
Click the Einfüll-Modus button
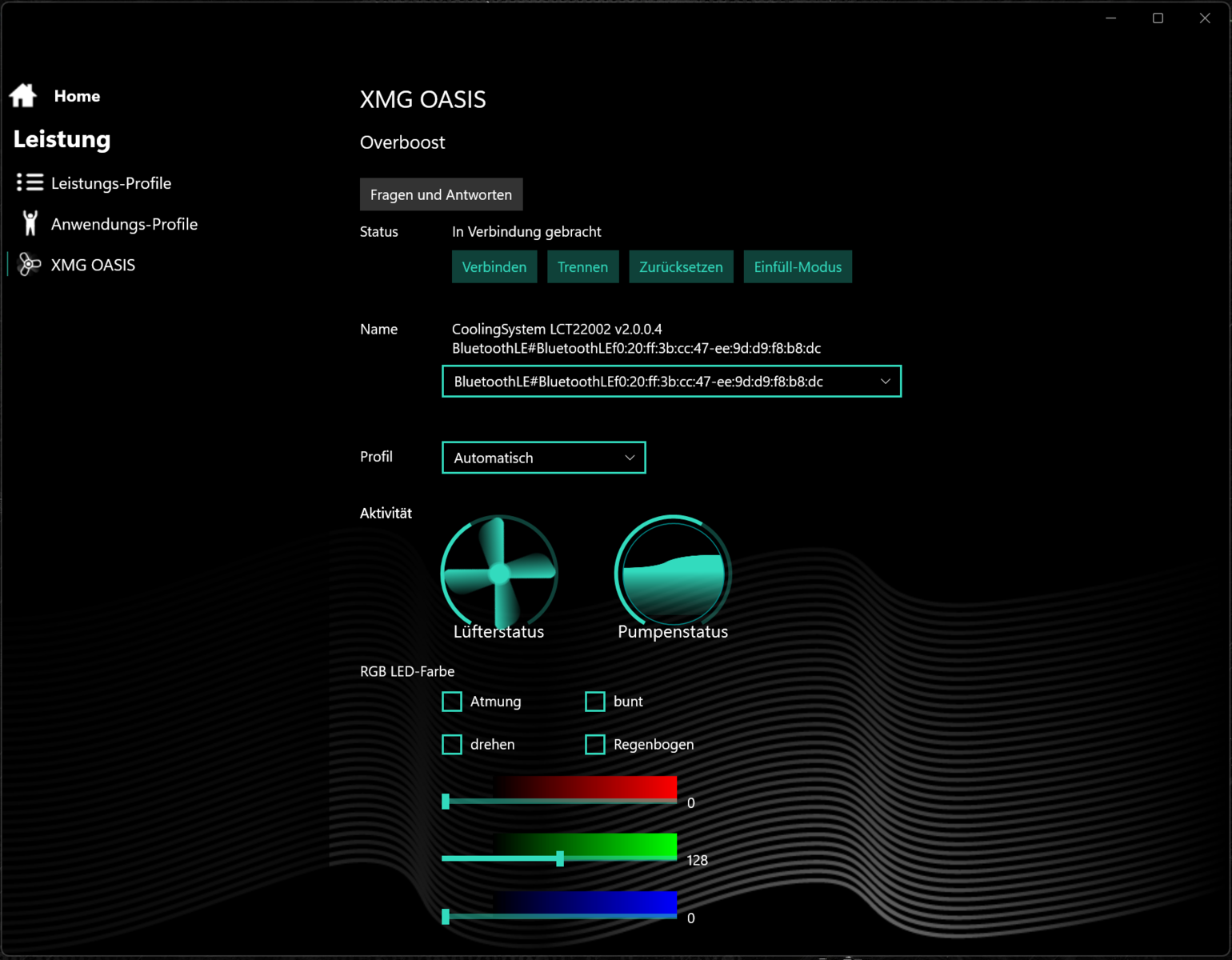tap(798, 267)
